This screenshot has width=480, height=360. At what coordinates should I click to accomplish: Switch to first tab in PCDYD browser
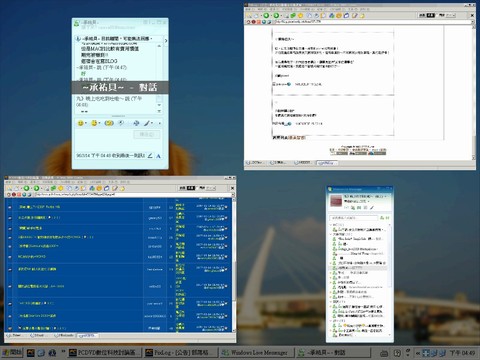[15, 336]
